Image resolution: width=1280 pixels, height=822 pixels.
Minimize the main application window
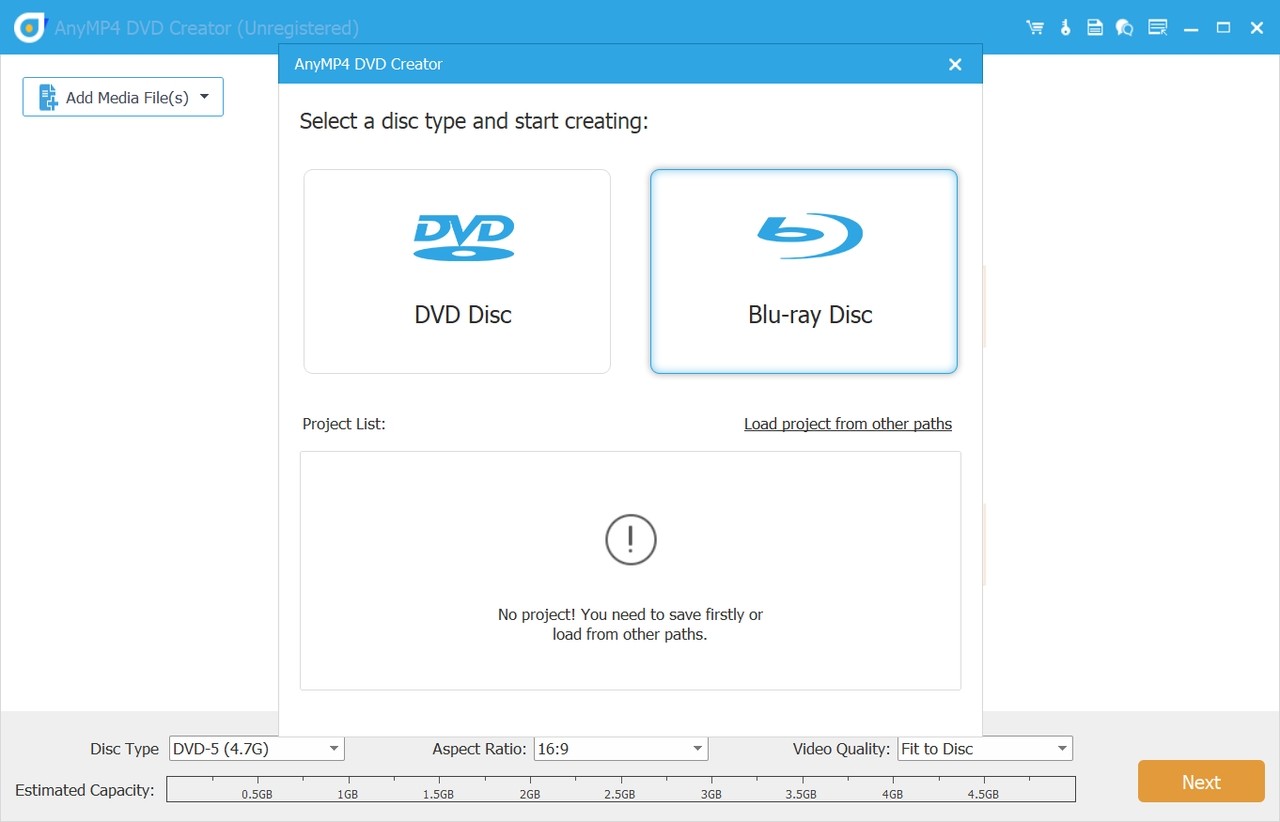[x=1190, y=28]
